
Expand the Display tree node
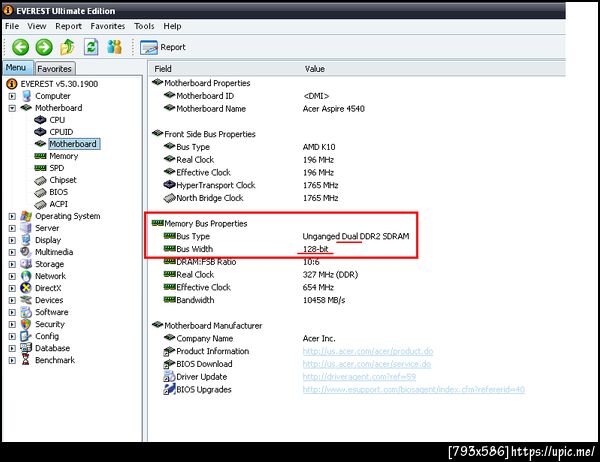click(12, 240)
